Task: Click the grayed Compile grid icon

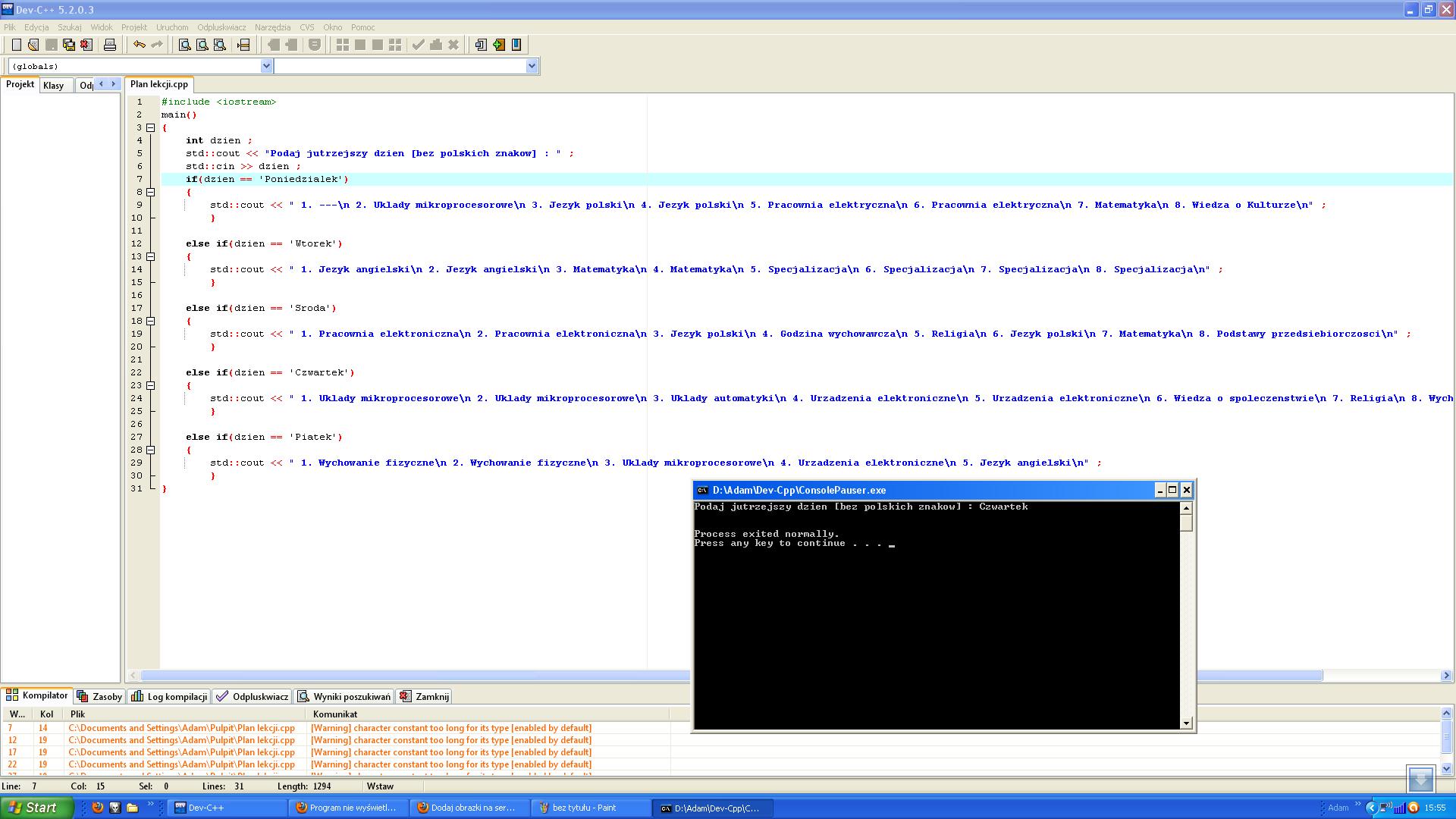Action: coord(343,45)
